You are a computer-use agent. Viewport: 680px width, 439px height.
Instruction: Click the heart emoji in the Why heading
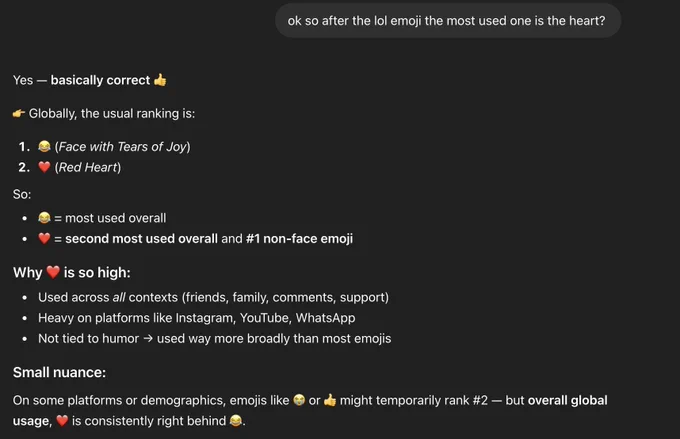53,272
